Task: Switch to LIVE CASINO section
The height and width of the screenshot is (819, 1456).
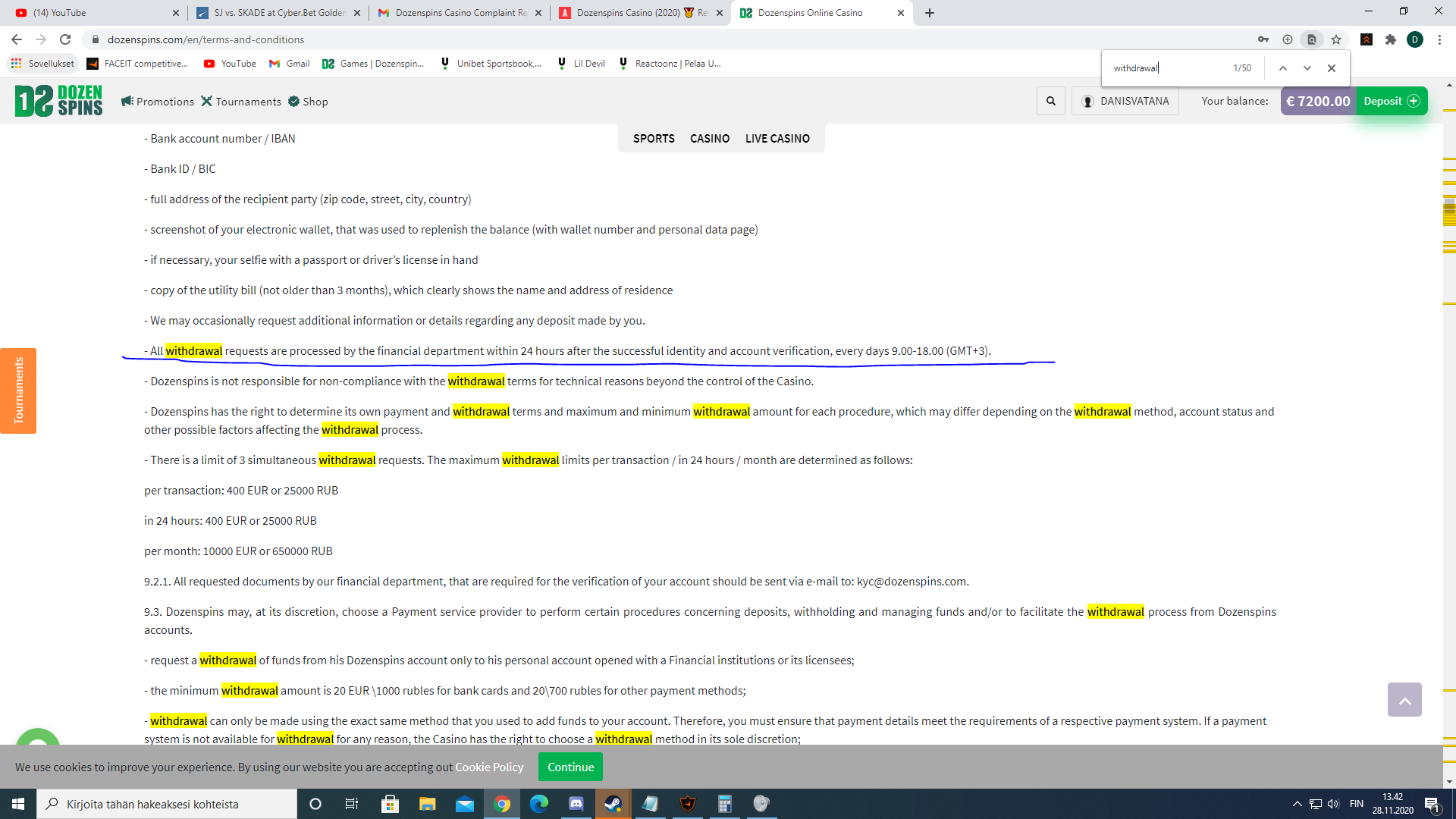Action: pyautogui.click(x=777, y=139)
